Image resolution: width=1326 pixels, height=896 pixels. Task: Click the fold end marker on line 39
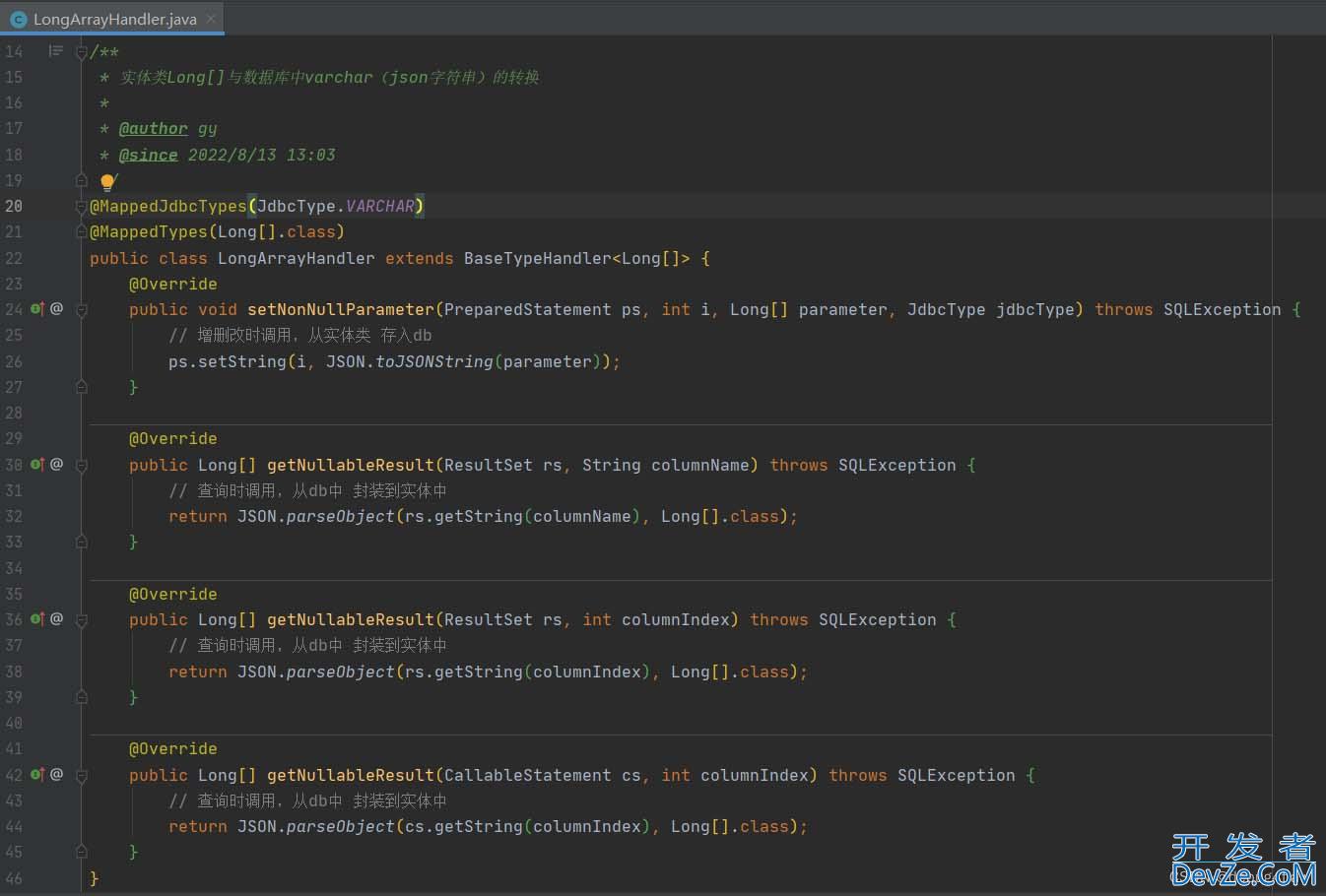click(x=82, y=697)
